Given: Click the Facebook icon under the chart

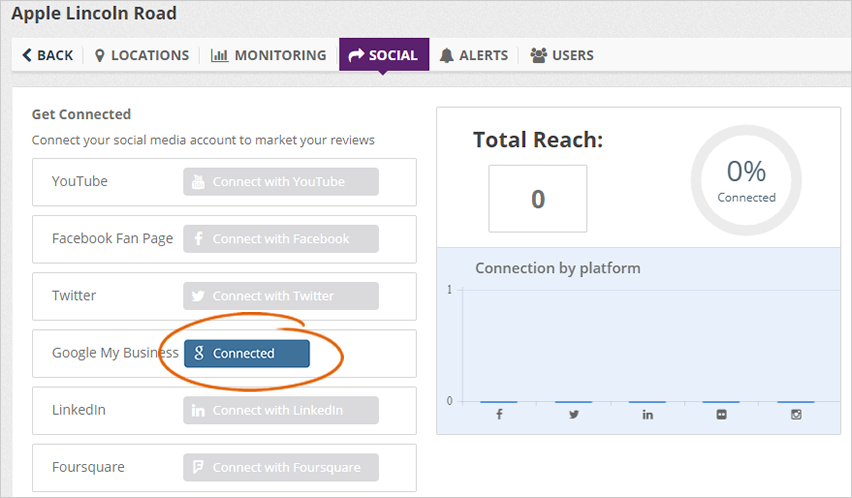Looking at the screenshot, I should [499, 414].
